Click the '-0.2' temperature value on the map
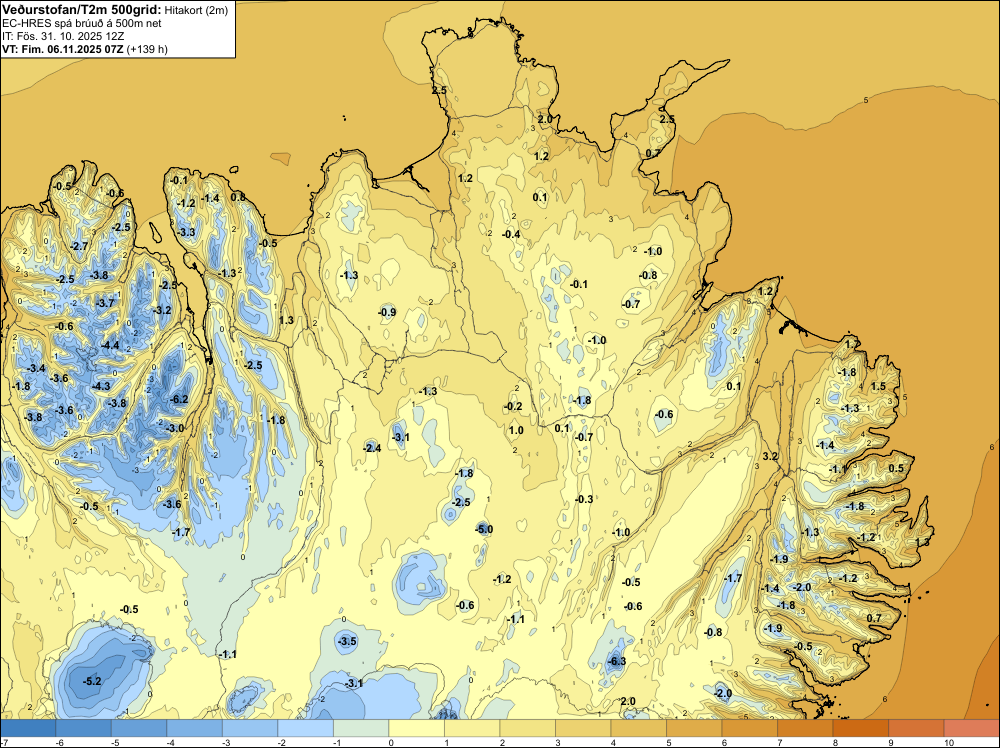Image resolution: width=1000 pixels, height=748 pixels. pos(513,406)
